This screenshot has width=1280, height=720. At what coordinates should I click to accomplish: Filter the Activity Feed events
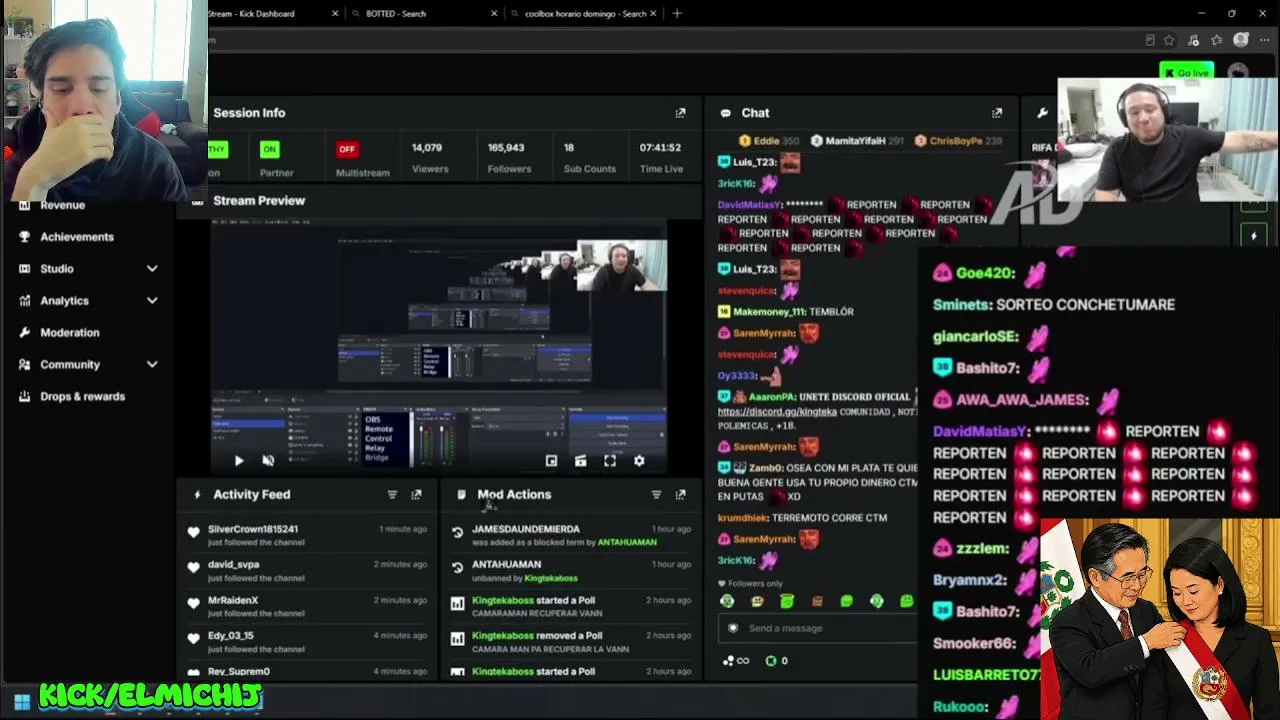pos(392,494)
